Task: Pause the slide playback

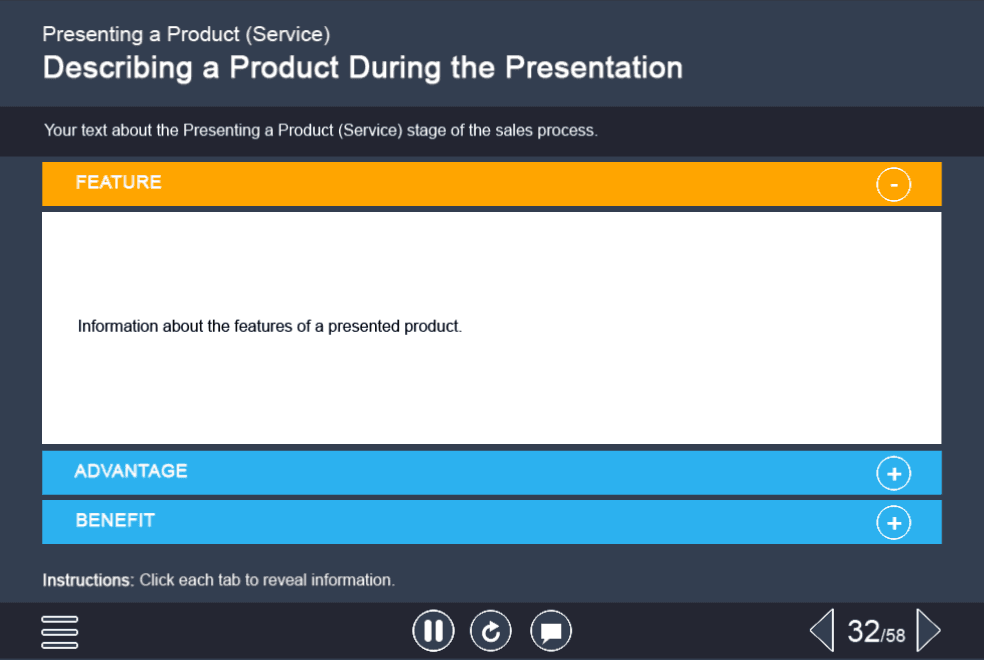Action: click(x=433, y=631)
